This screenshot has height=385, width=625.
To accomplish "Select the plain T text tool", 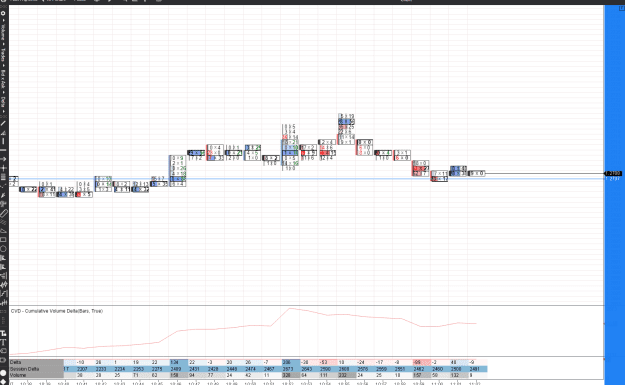I will pyautogui.click(x=3, y=342).
